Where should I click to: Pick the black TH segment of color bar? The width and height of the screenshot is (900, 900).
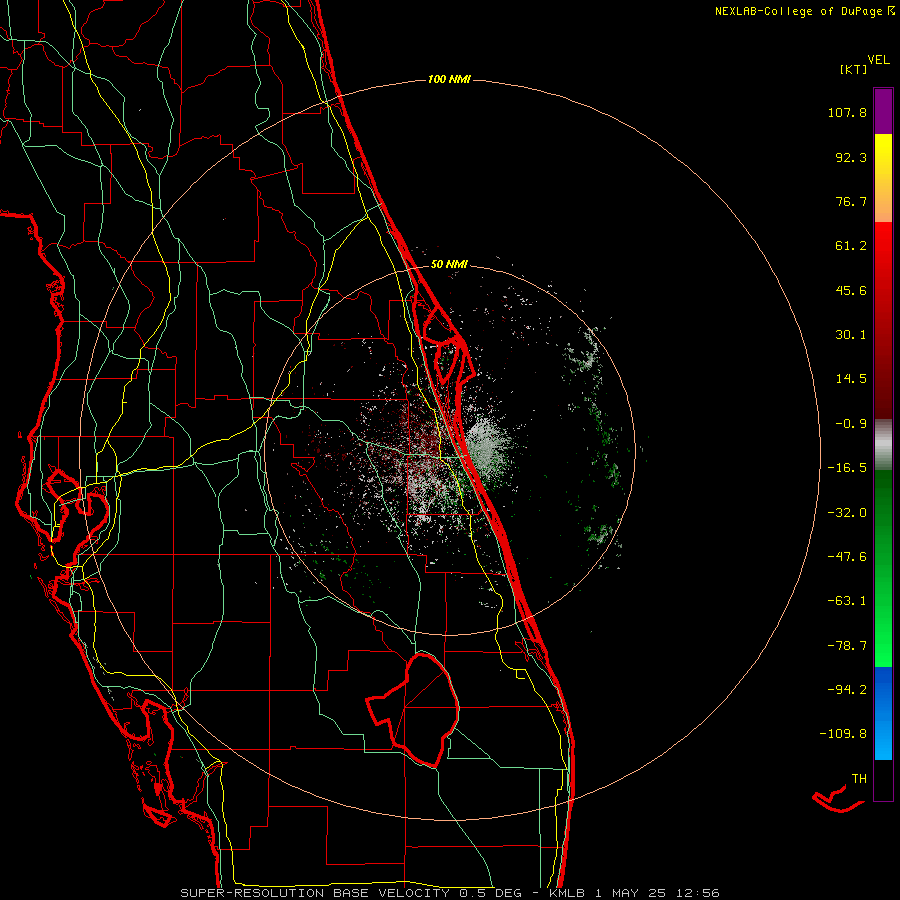point(883,780)
